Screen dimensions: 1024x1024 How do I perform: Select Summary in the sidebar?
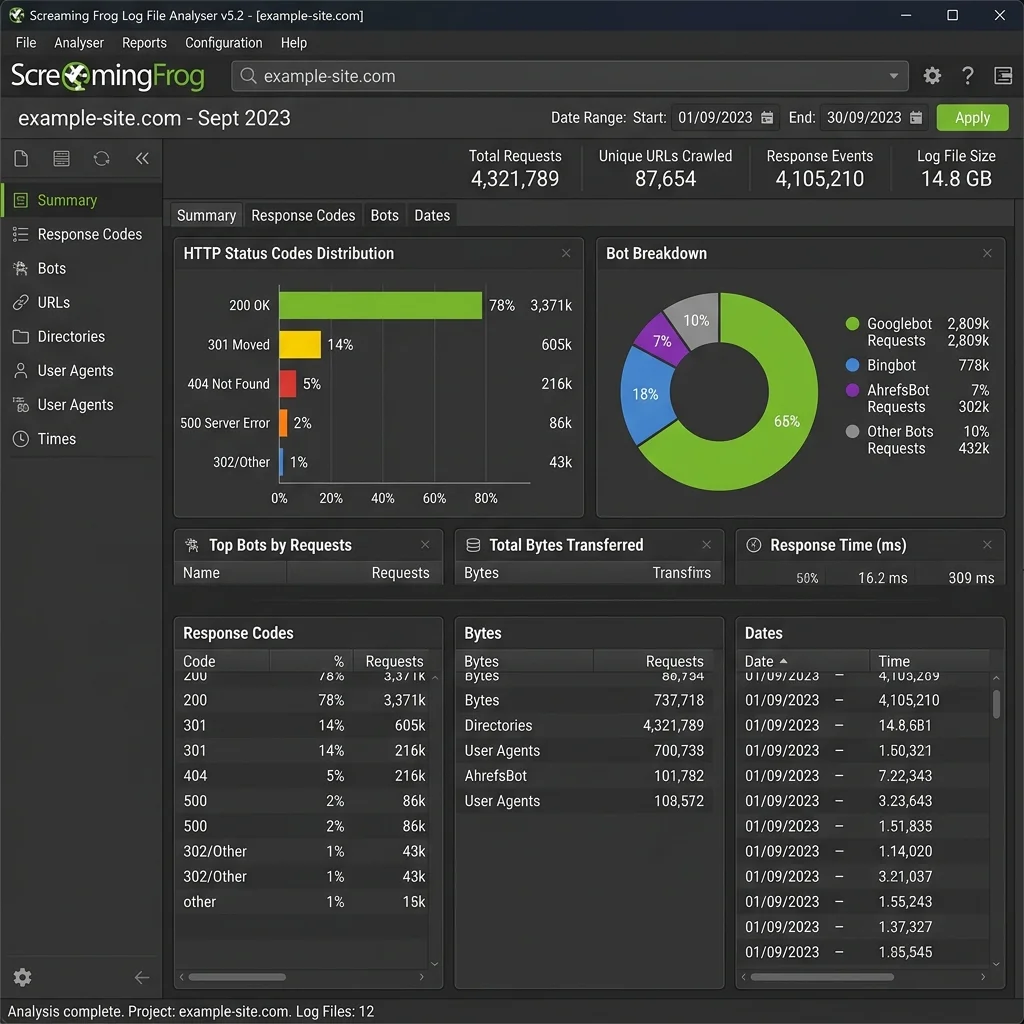[x=81, y=200]
